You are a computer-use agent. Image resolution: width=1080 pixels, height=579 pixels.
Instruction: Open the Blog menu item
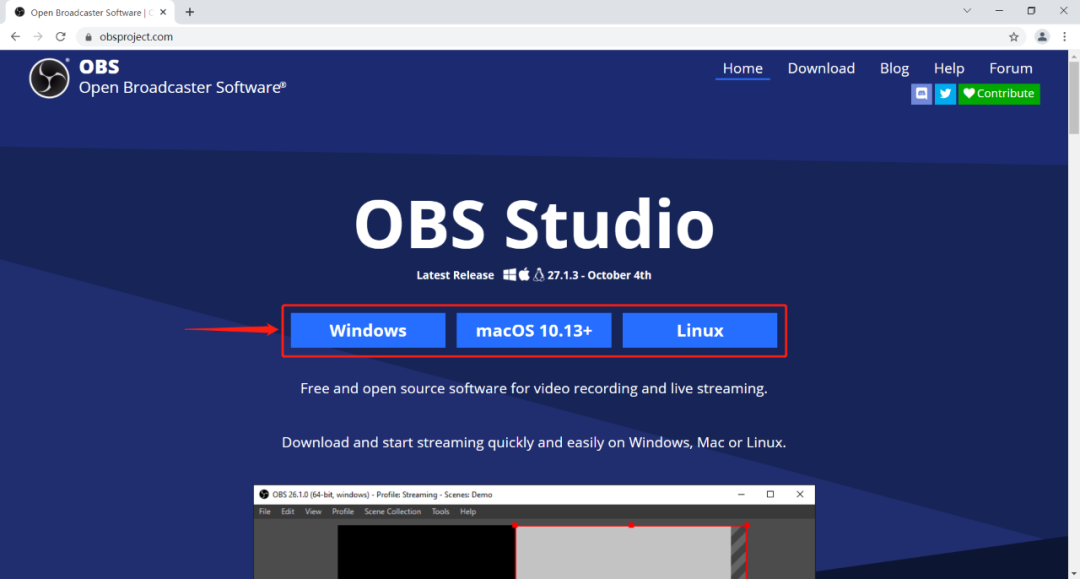coord(894,68)
